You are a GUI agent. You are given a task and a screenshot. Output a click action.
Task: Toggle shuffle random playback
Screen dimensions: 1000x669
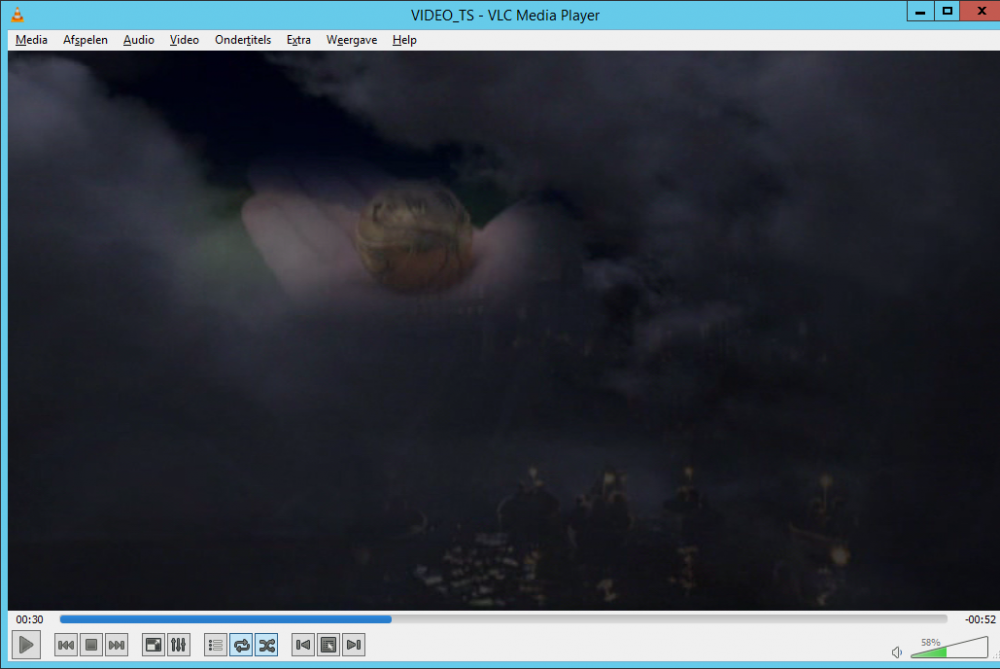pos(266,645)
